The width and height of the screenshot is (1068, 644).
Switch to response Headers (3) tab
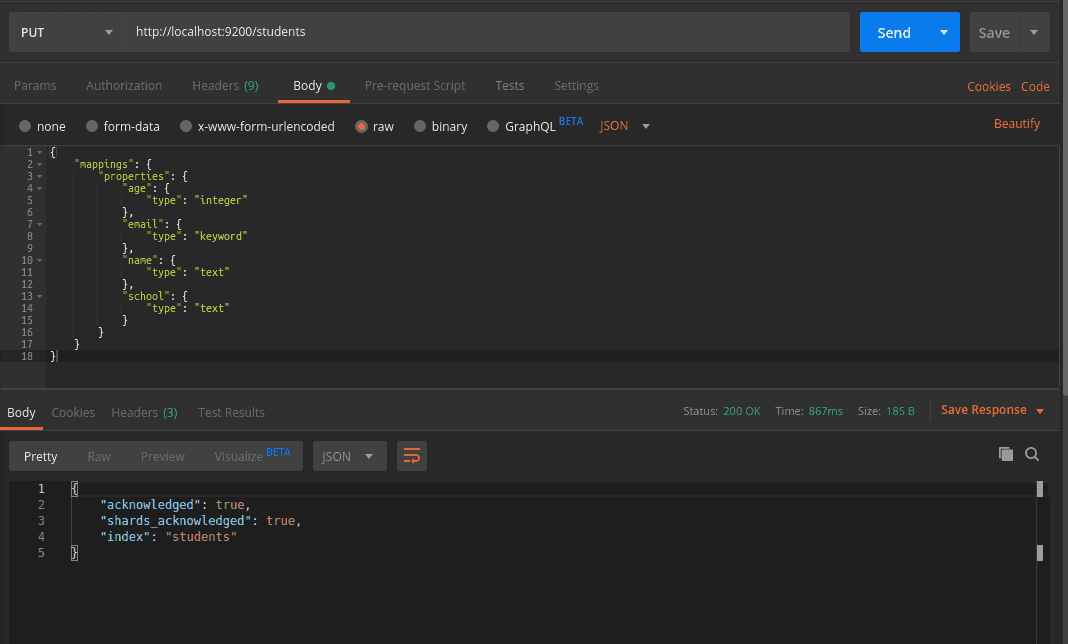pyautogui.click(x=144, y=412)
